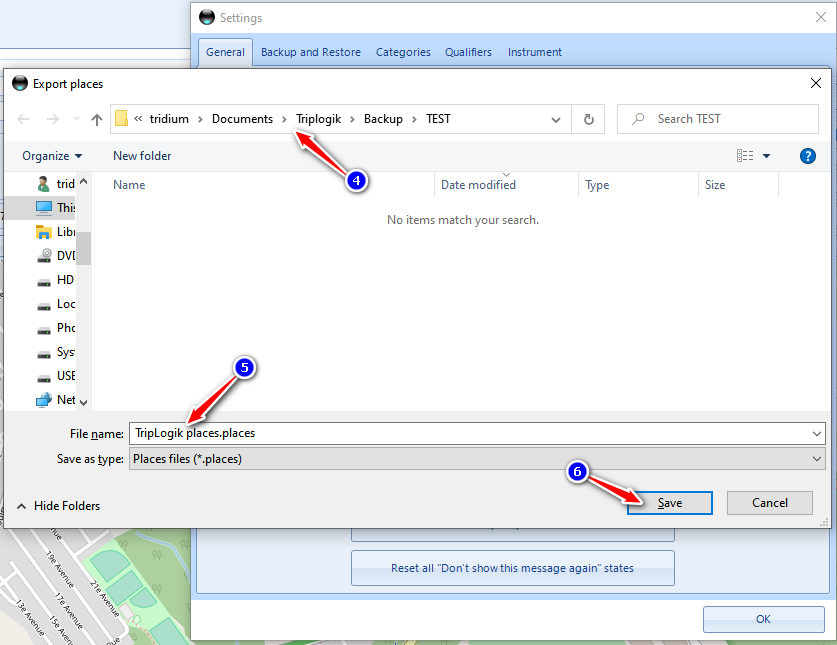Select the USB drive in navigation tree

[56, 376]
